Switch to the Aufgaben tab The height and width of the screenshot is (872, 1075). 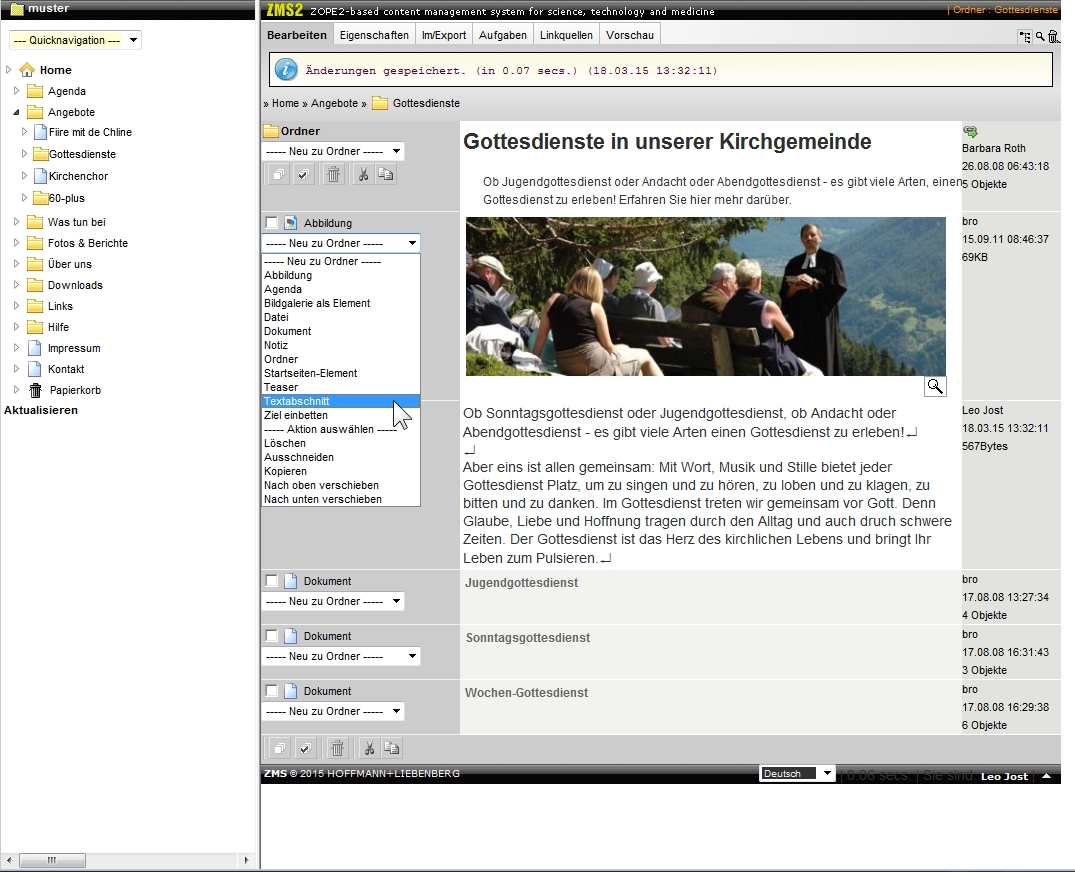[503, 35]
